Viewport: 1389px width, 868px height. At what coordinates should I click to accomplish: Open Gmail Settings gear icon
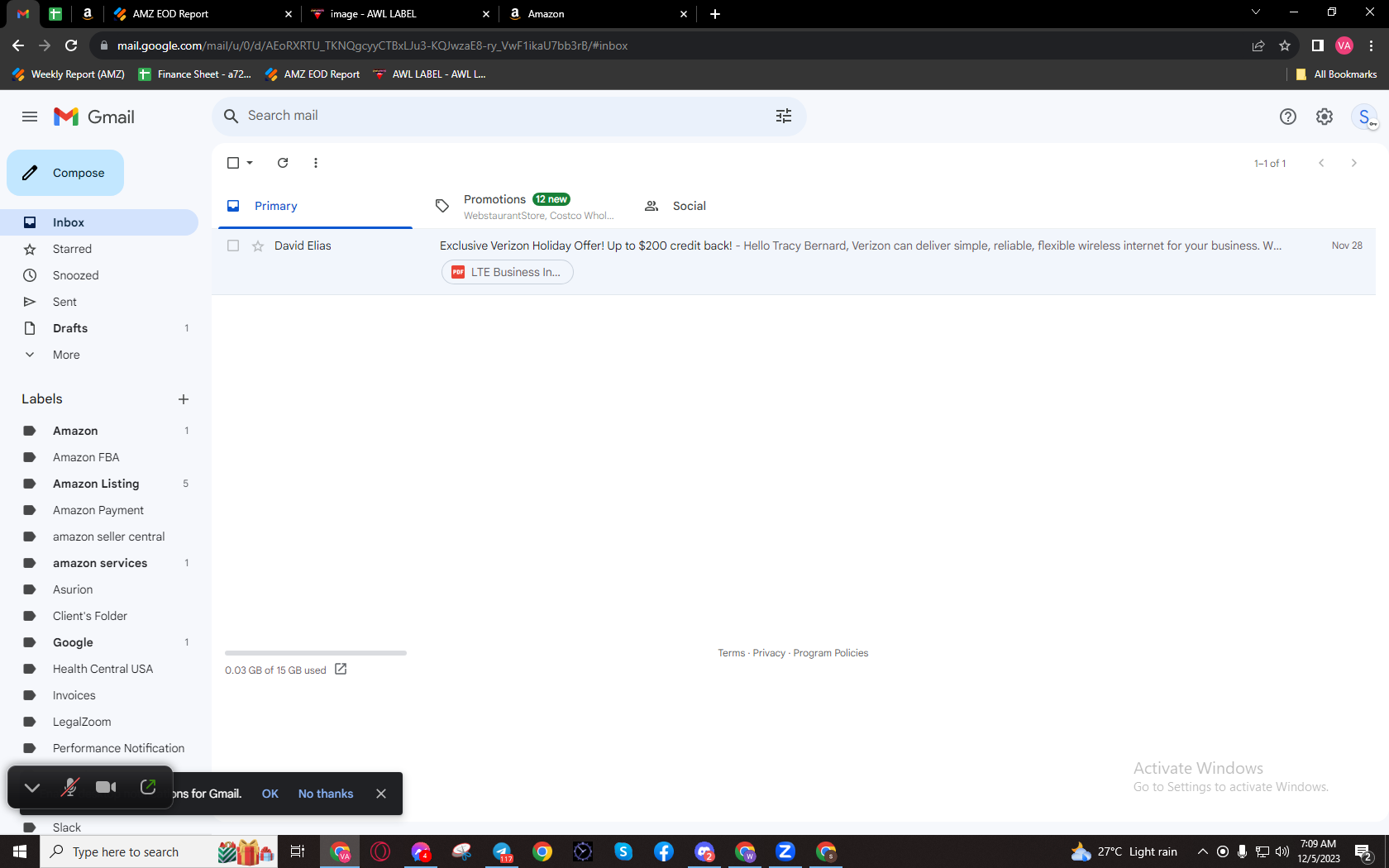tap(1325, 117)
